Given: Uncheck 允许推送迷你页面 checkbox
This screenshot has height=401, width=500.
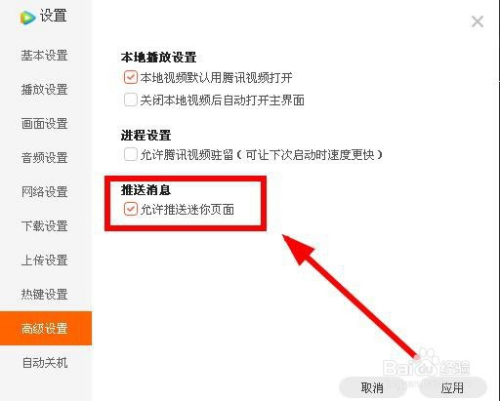Looking at the screenshot, I should tap(130, 209).
